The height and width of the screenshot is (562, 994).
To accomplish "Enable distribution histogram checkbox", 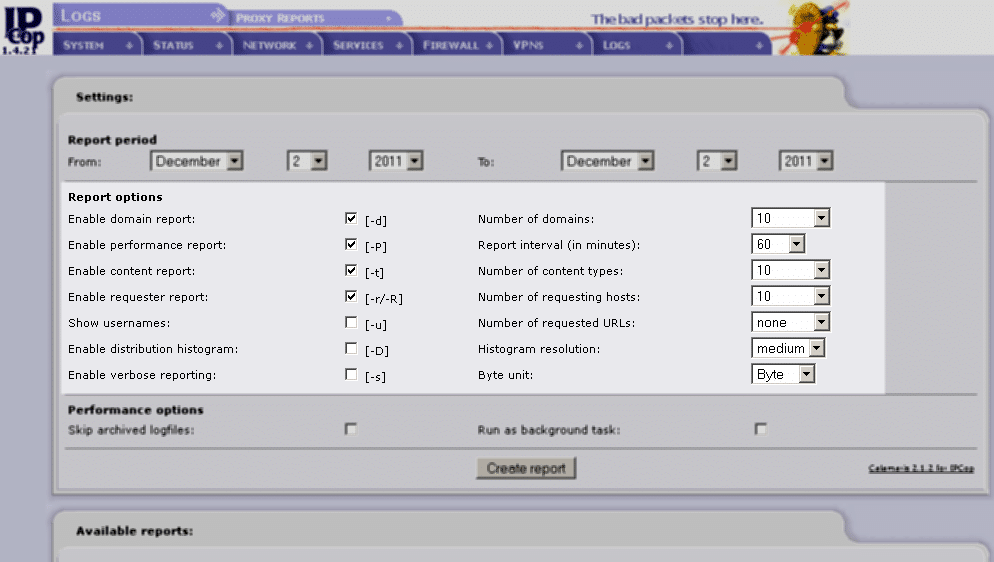I will pyautogui.click(x=351, y=348).
